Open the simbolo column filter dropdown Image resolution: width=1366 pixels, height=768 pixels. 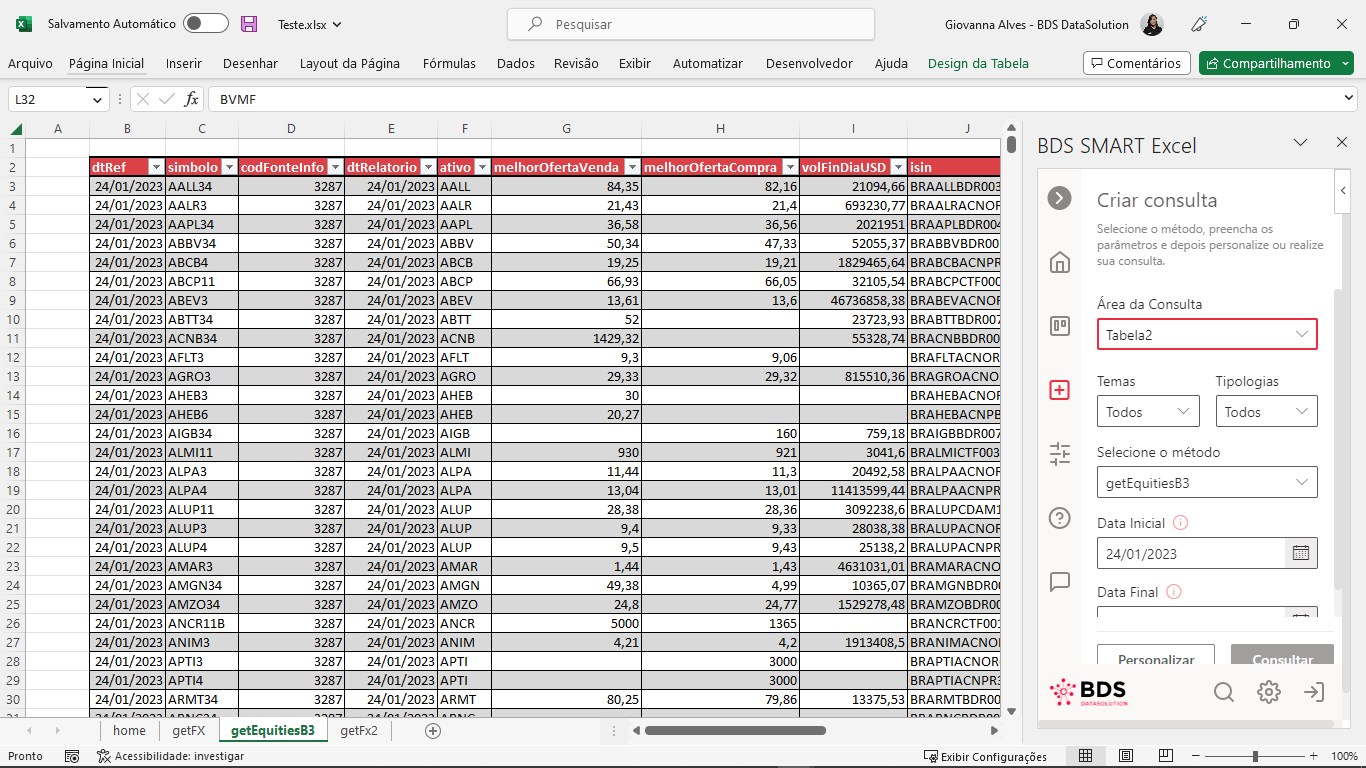(x=229, y=167)
